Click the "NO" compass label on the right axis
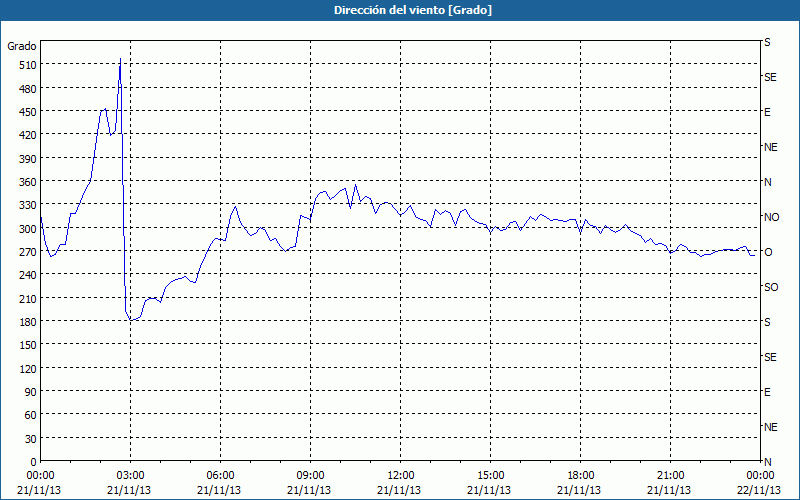 coord(771,217)
